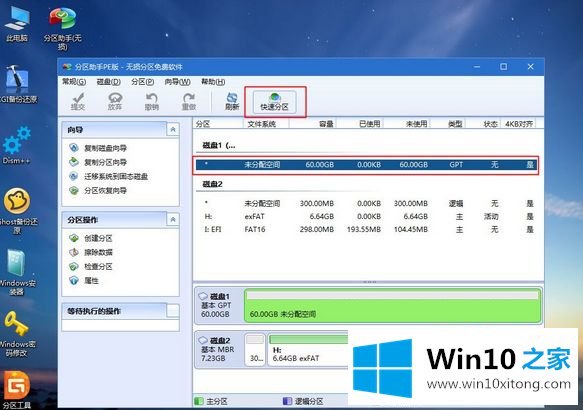This screenshot has width=583, height=410.
Task: Click the 4KB对齐 column header
Action: 519,124
